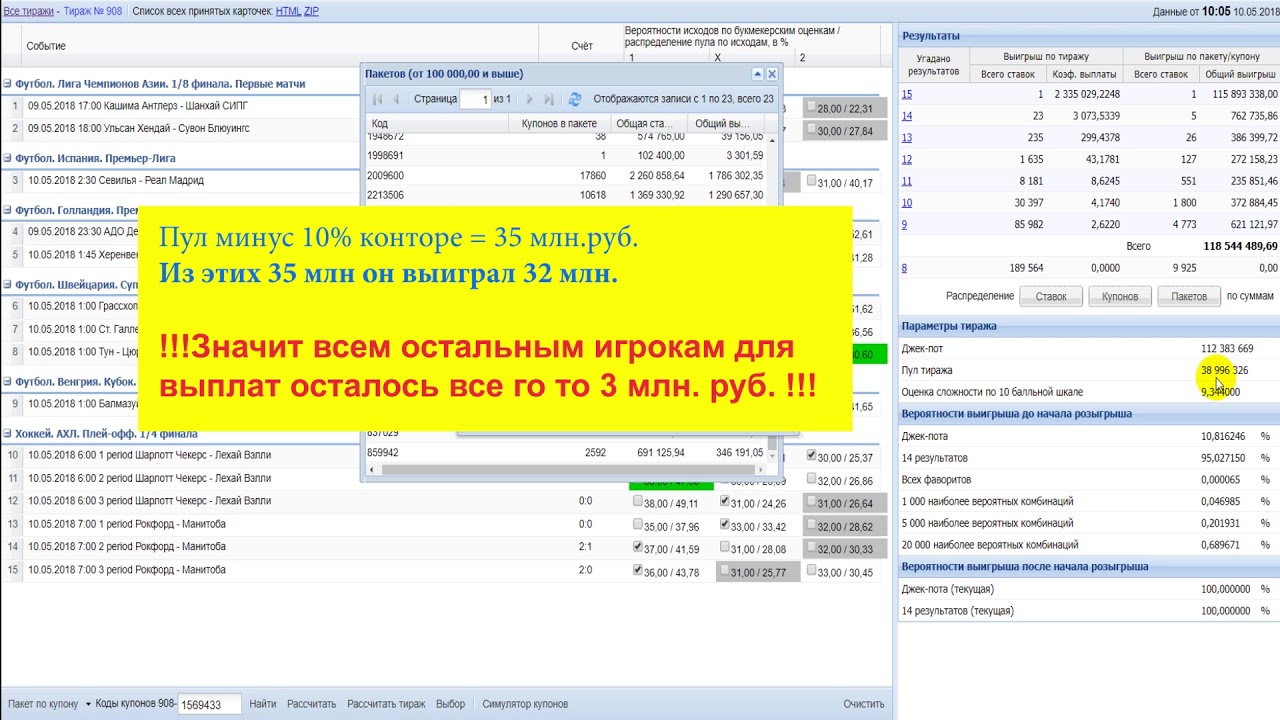1280x720 pixels.
Task: Click Найти in bottom toolbar
Action: point(263,704)
